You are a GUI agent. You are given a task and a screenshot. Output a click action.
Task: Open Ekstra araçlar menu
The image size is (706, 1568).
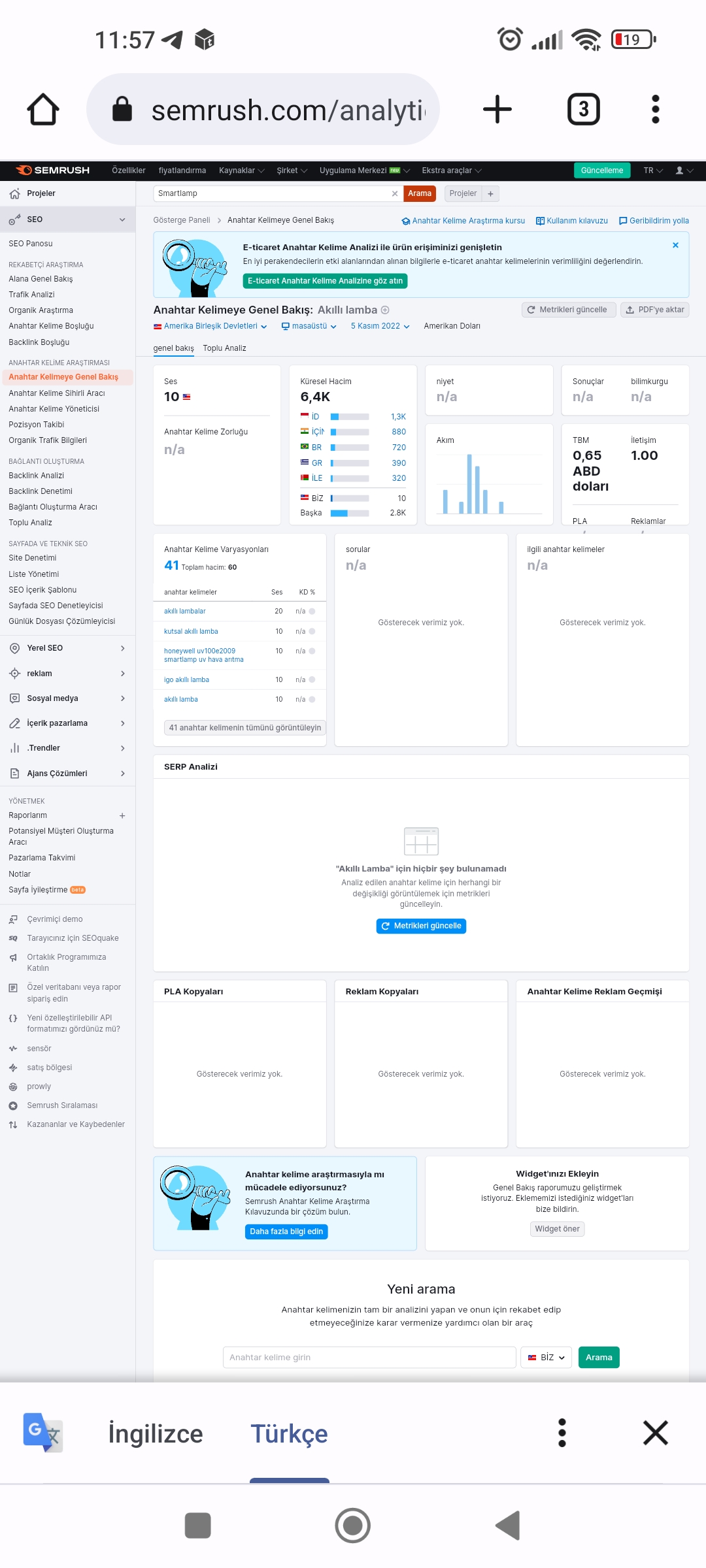pos(452,171)
